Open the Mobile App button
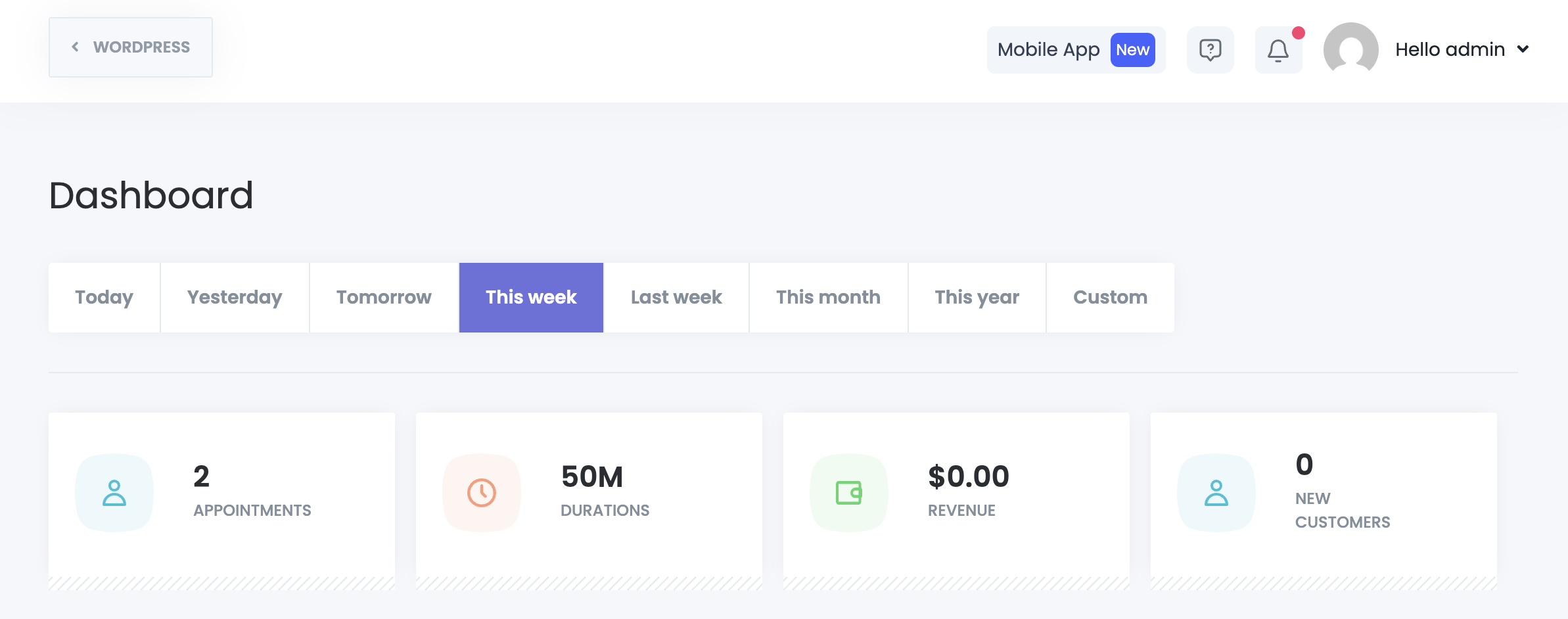 click(x=1048, y=50)
